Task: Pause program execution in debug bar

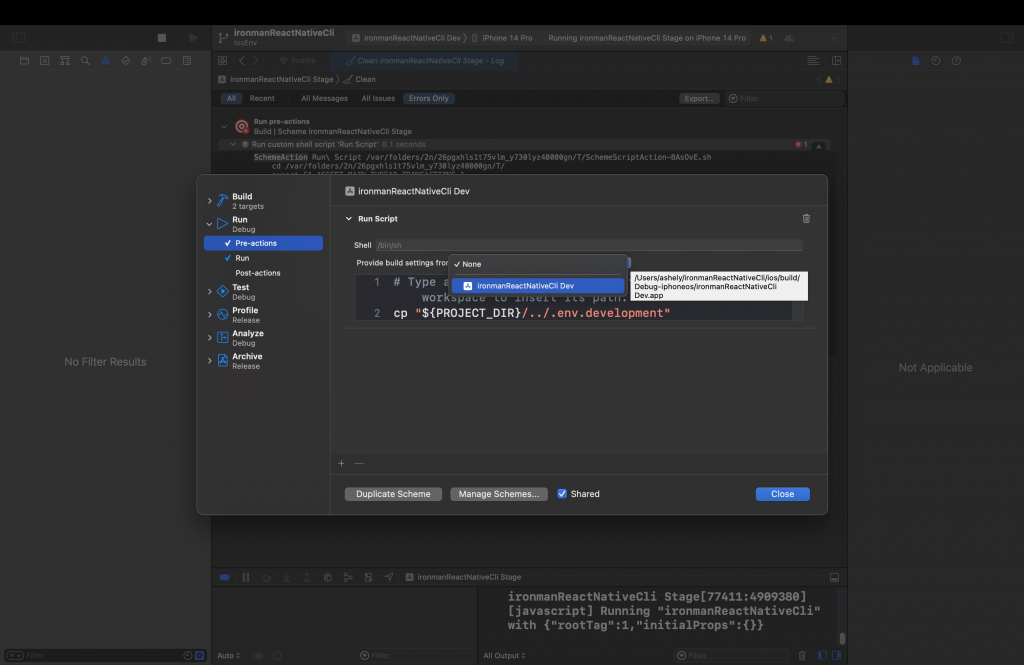Action: (x=246, y=577)
